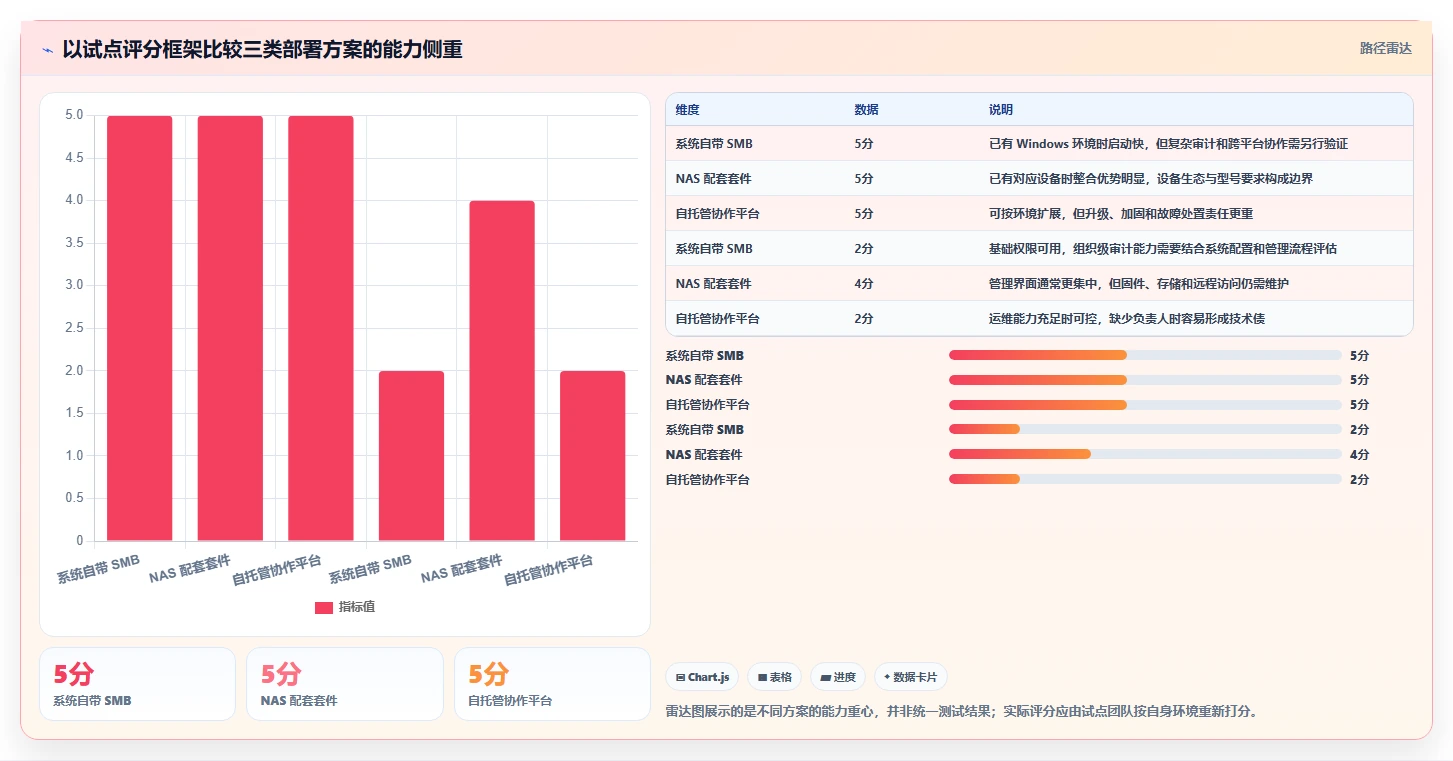Screen dimensions: 1453x761
Task: Click the page title 以试点评分框架比较三类部署方案的能力侧重
Action: pos(262,49)
